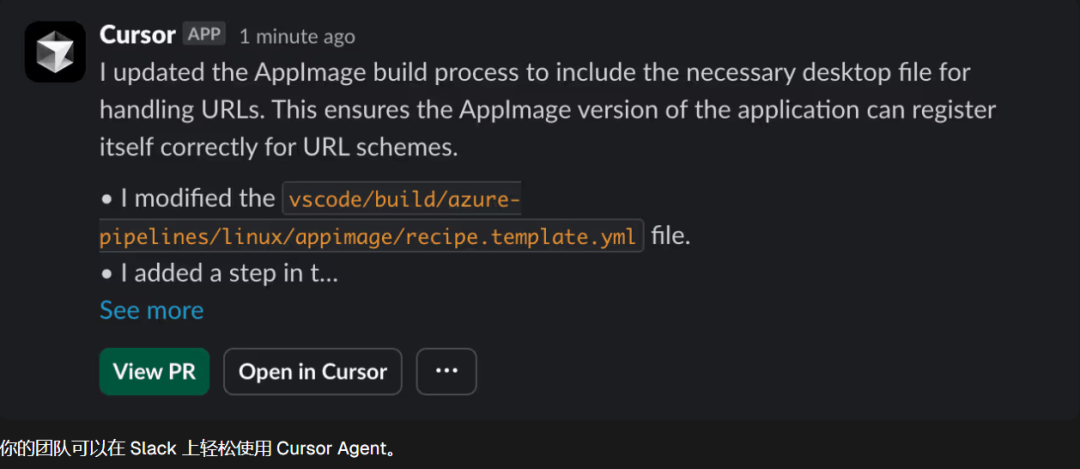
Task: Click the truncated "I added a step" bullet
Action: coord(228,273)
